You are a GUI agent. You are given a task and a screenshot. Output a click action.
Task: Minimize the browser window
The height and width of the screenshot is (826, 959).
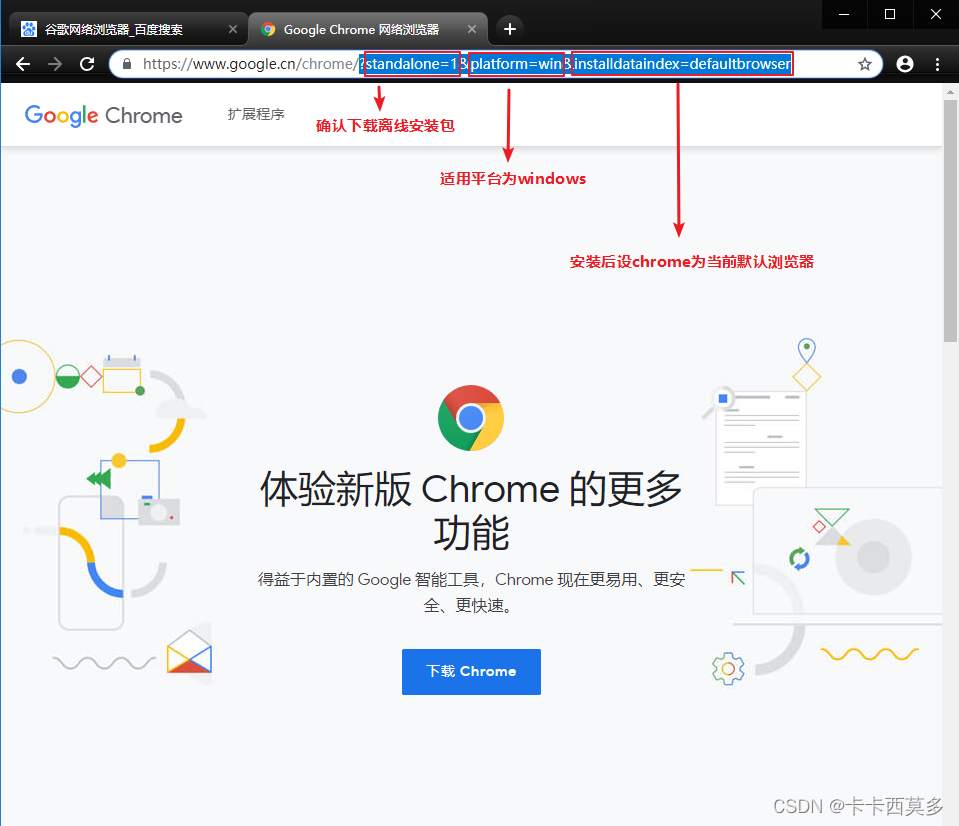844,14
